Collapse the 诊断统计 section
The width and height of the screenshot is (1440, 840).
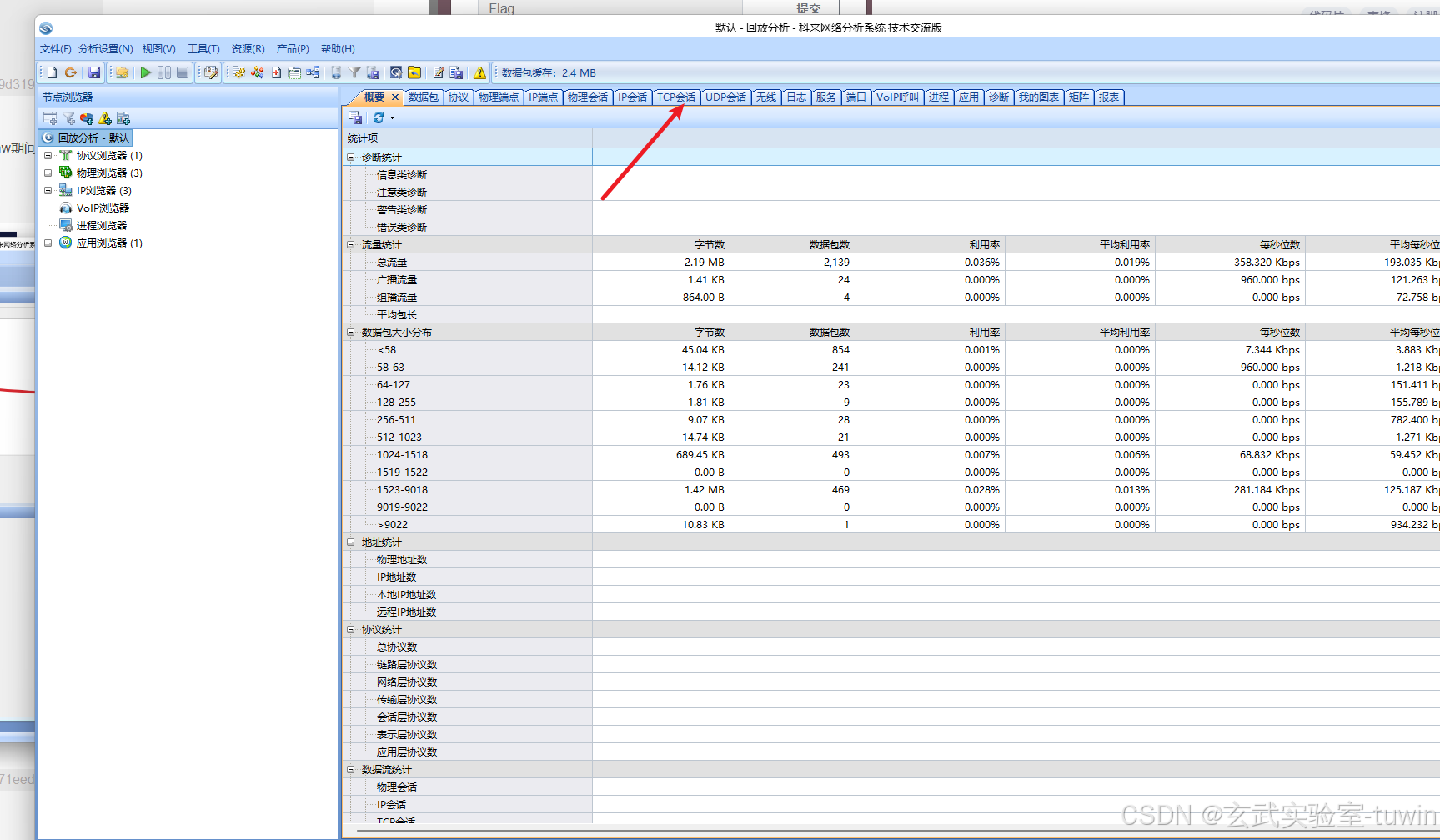pyautogui.click(x=351, y=157)
